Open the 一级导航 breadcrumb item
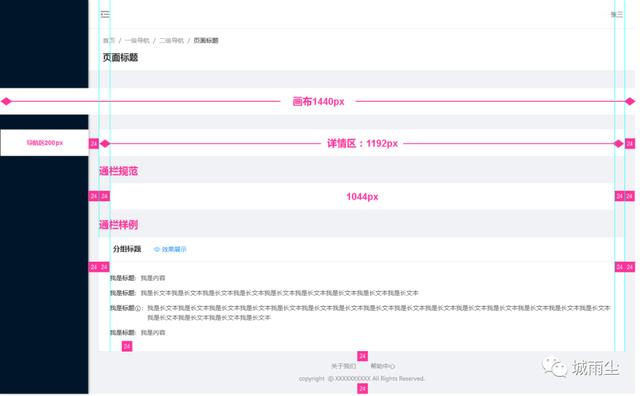The width and height of the screenshot is (640, 396). click(x=137, y=40)
